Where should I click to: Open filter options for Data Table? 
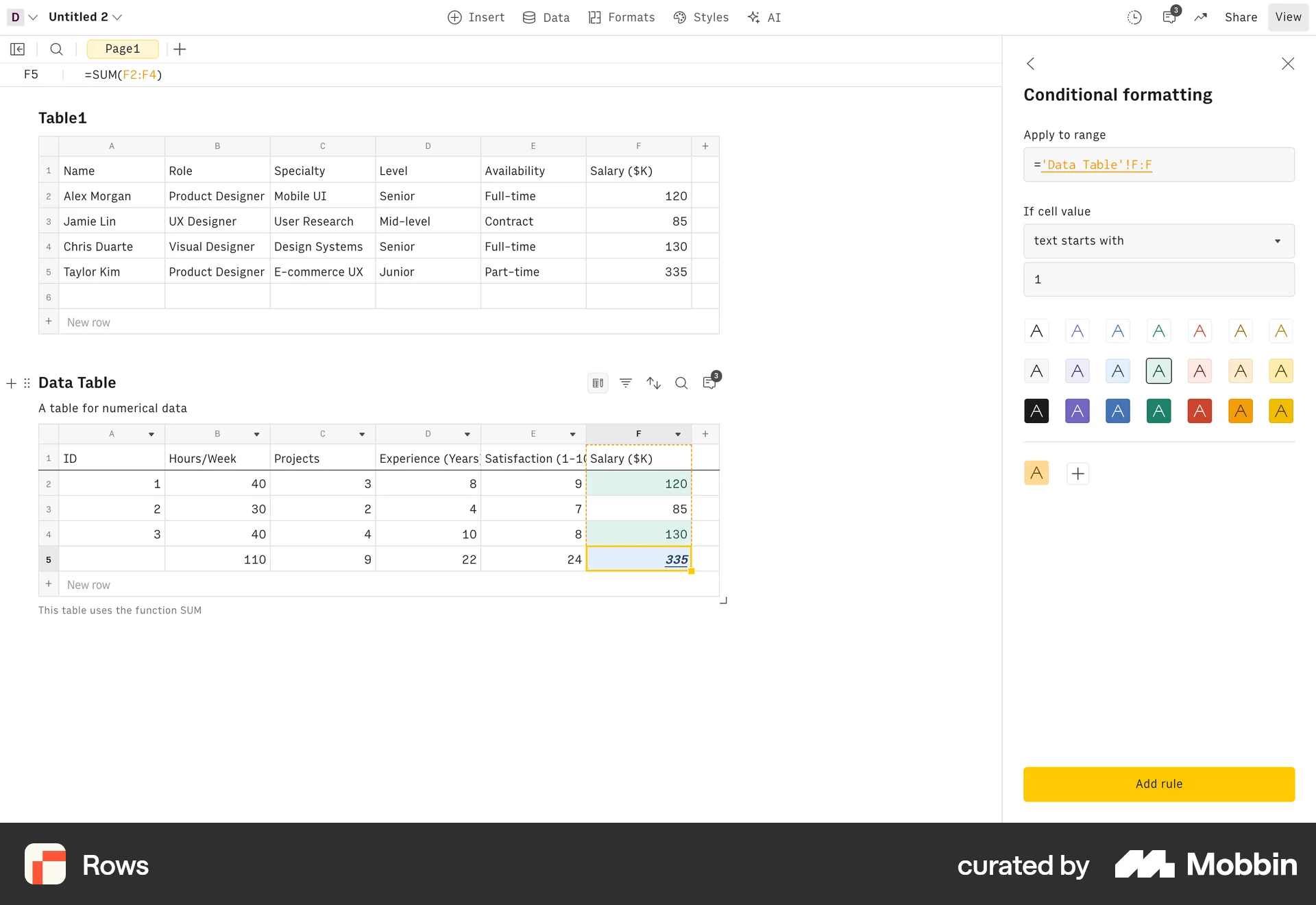point(625,383)
